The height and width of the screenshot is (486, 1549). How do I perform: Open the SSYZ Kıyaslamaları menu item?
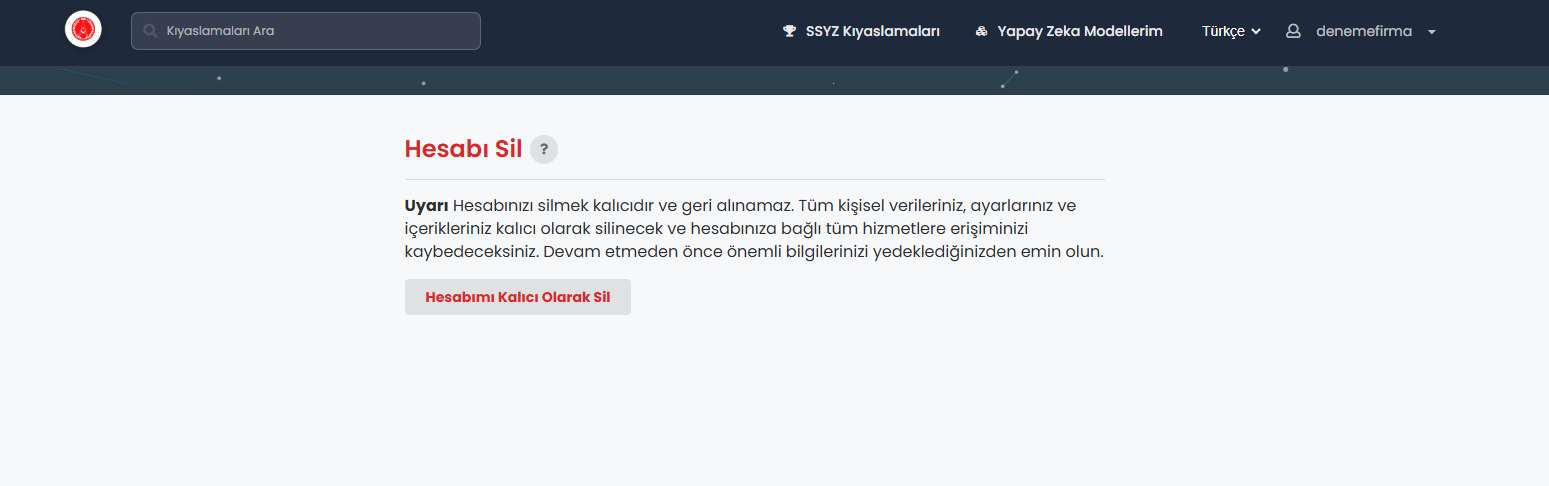coord(872,31)
